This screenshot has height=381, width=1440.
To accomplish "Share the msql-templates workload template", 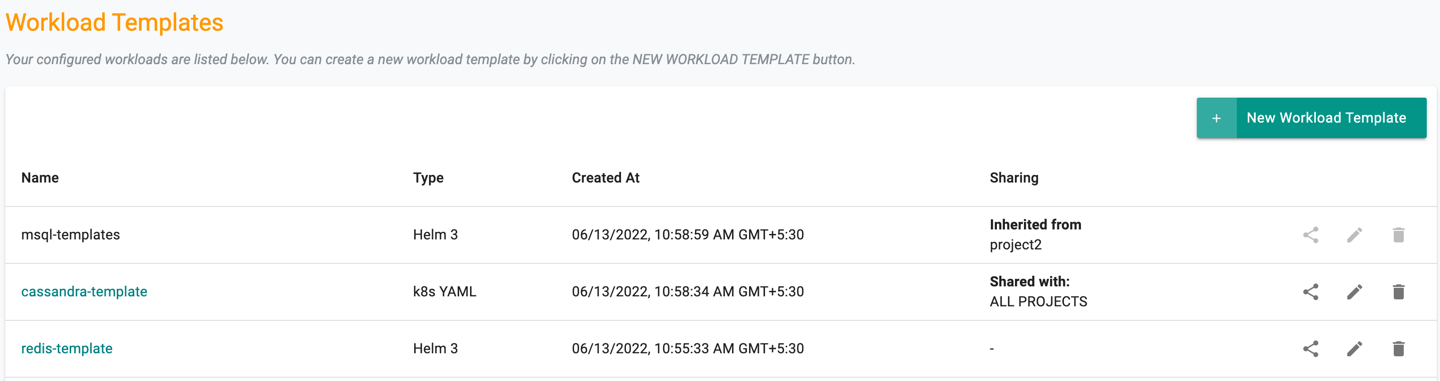I will point(1311,235).
